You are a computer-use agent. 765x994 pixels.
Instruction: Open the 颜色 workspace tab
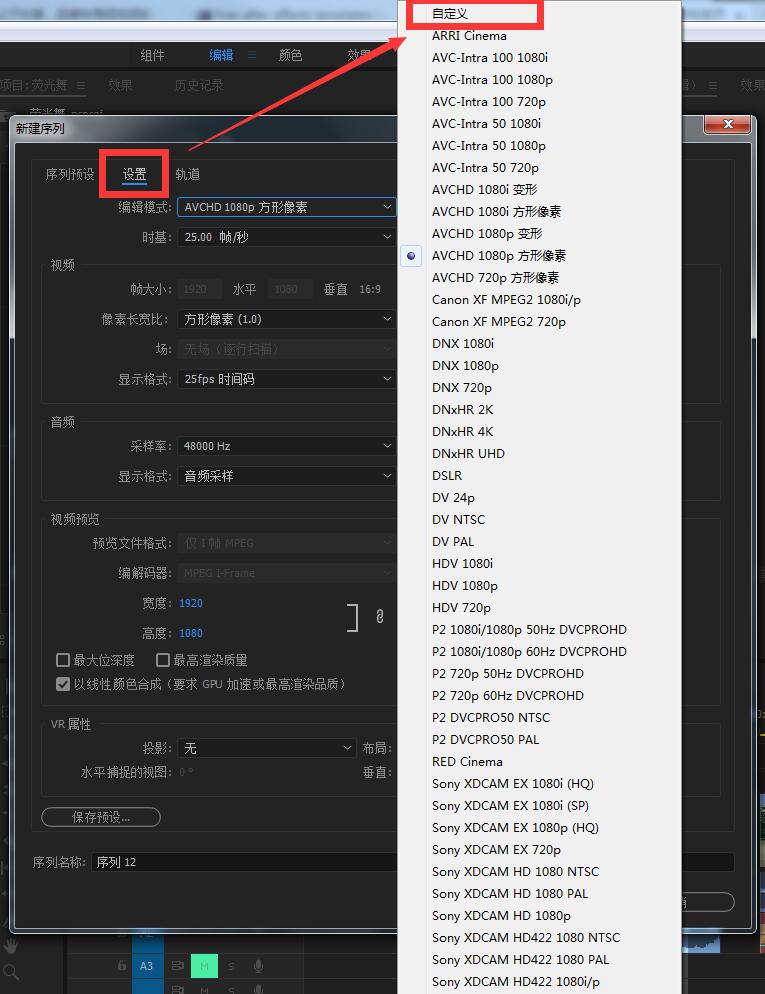point(290,55)
